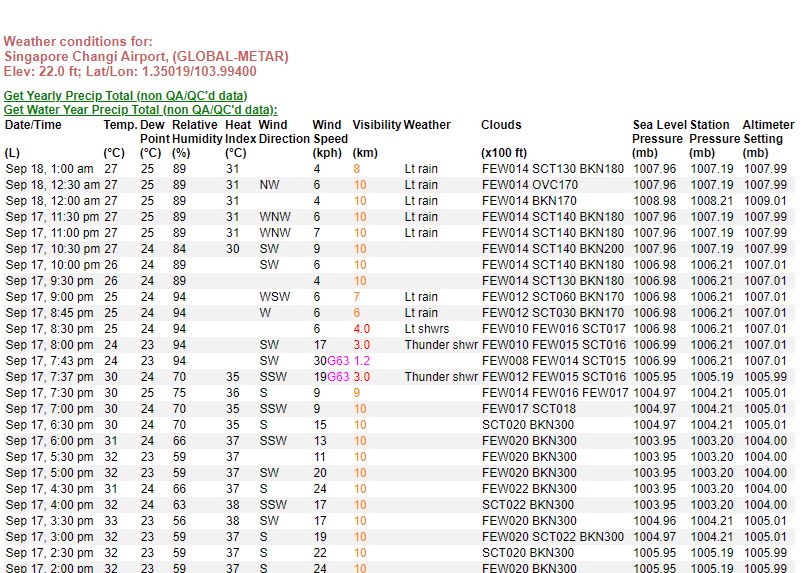
Task: Click the Heat Index column header
Action: coord(240,132)
